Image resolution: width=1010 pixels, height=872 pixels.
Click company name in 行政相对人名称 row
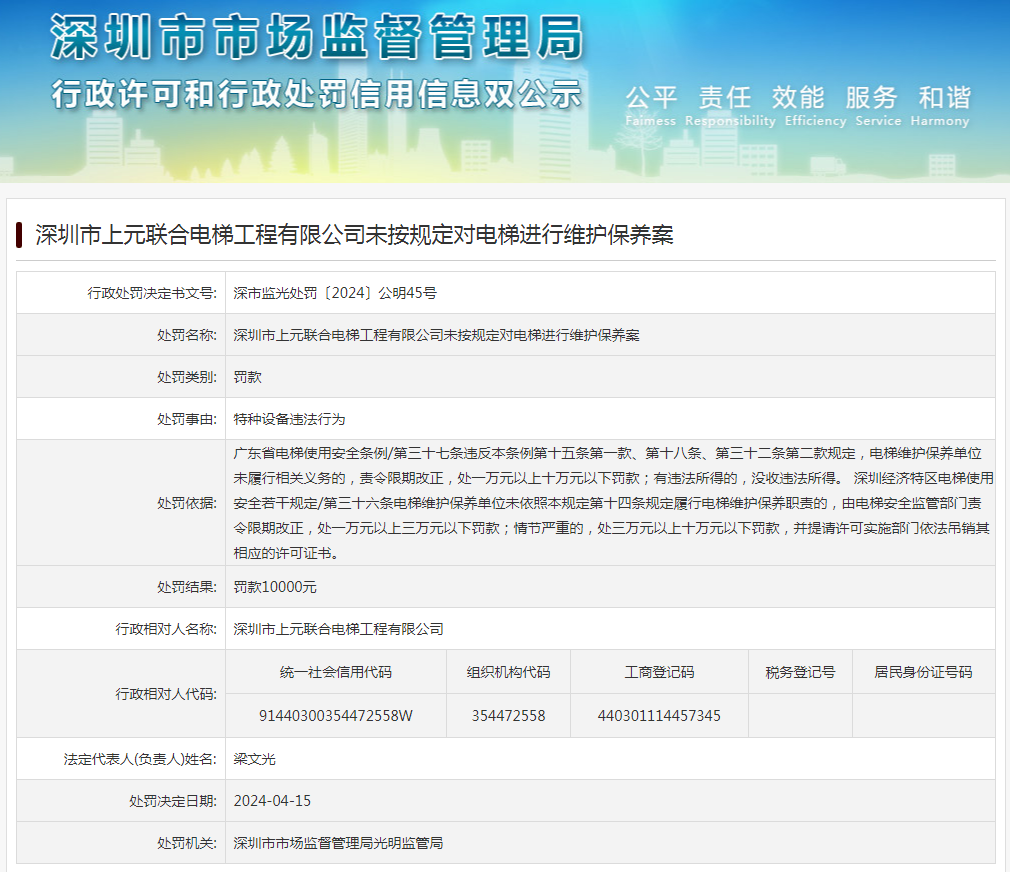[338, 629]
